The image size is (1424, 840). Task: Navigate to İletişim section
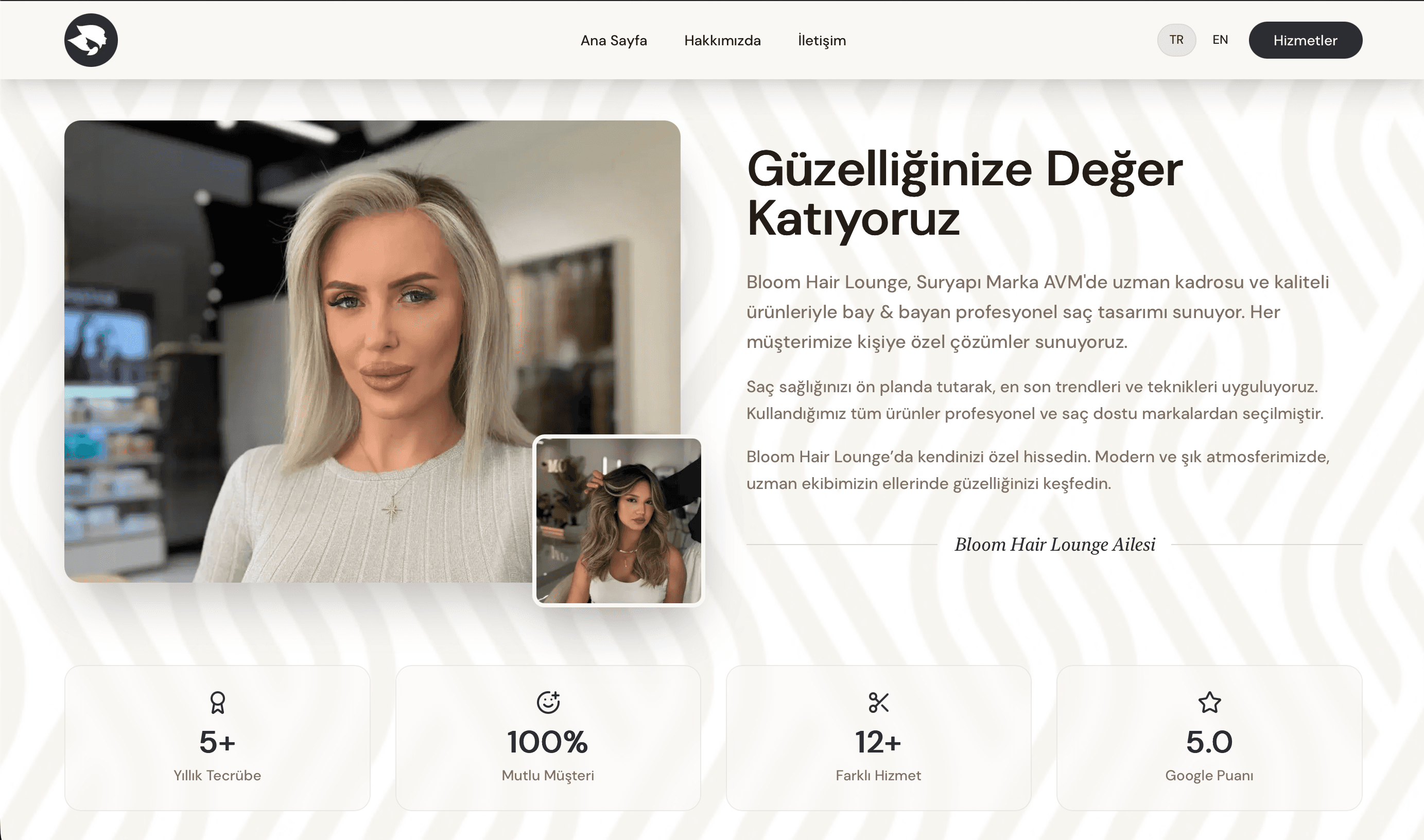coord(821,40)
